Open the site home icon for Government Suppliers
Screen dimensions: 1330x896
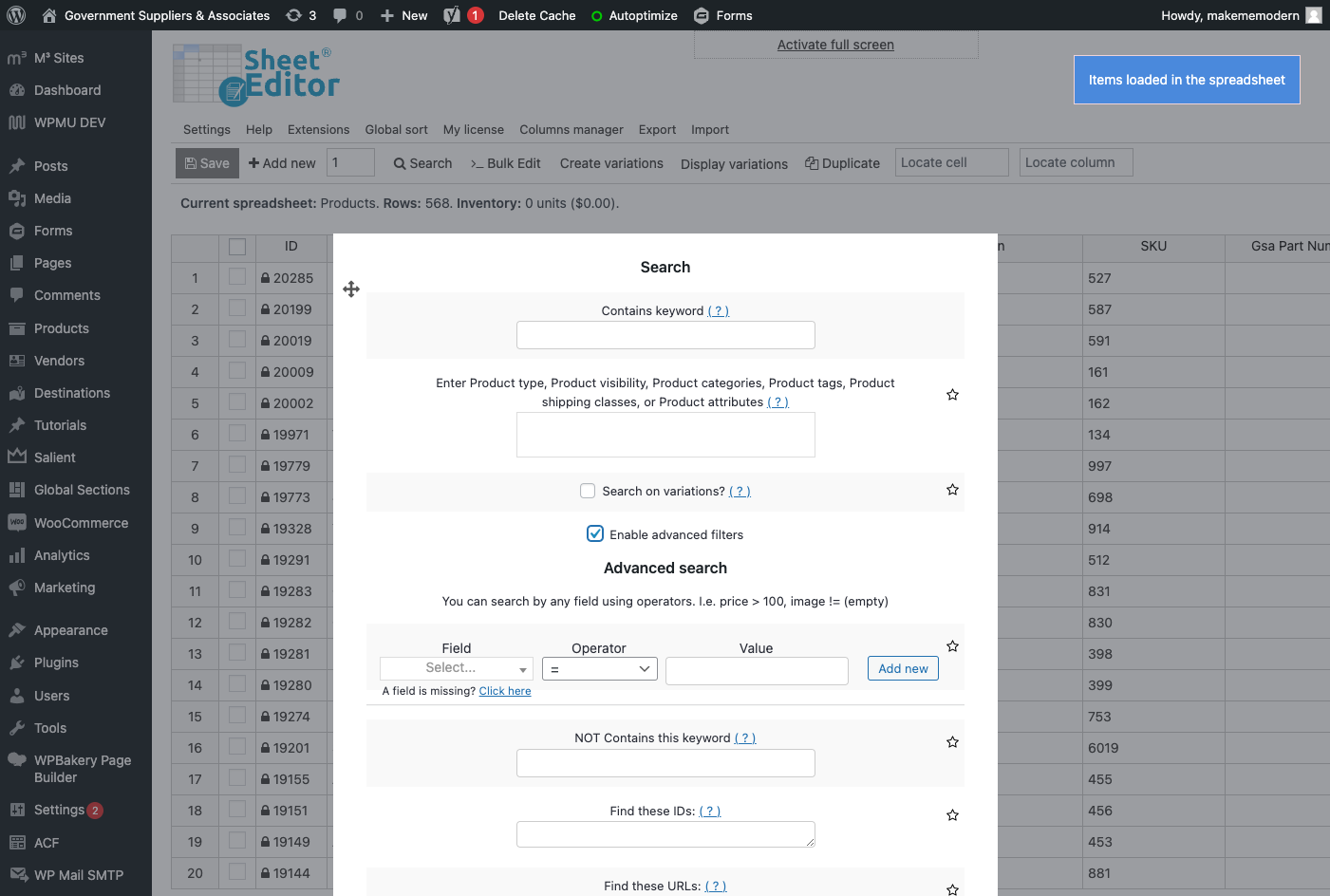[x=49, y=15]
